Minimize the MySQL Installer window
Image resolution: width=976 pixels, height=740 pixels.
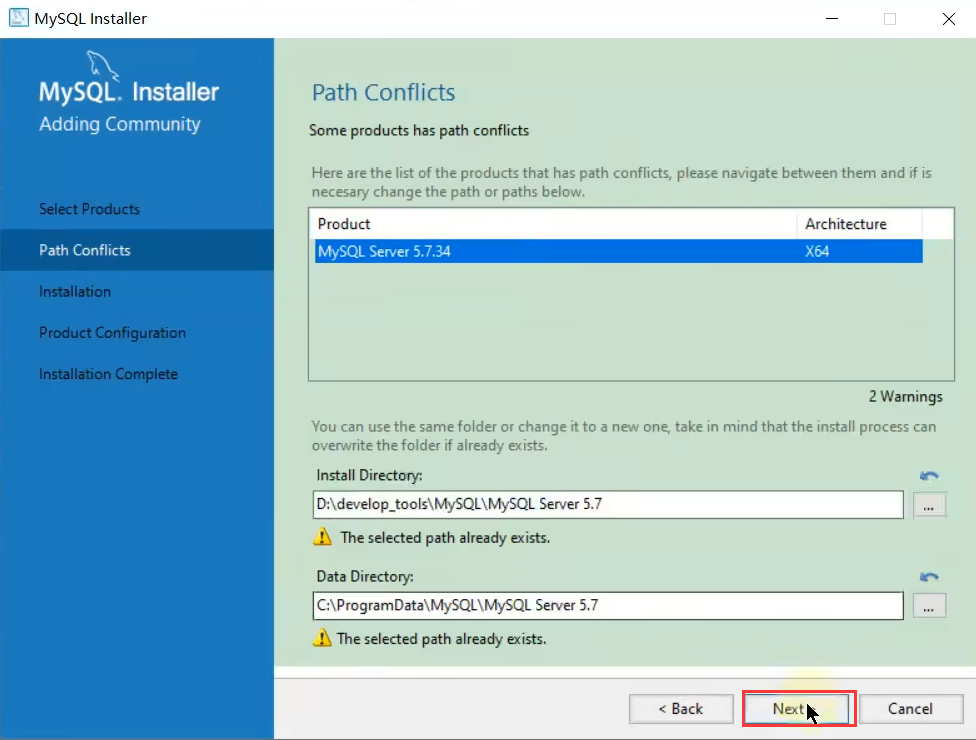(x=832, y=19)
